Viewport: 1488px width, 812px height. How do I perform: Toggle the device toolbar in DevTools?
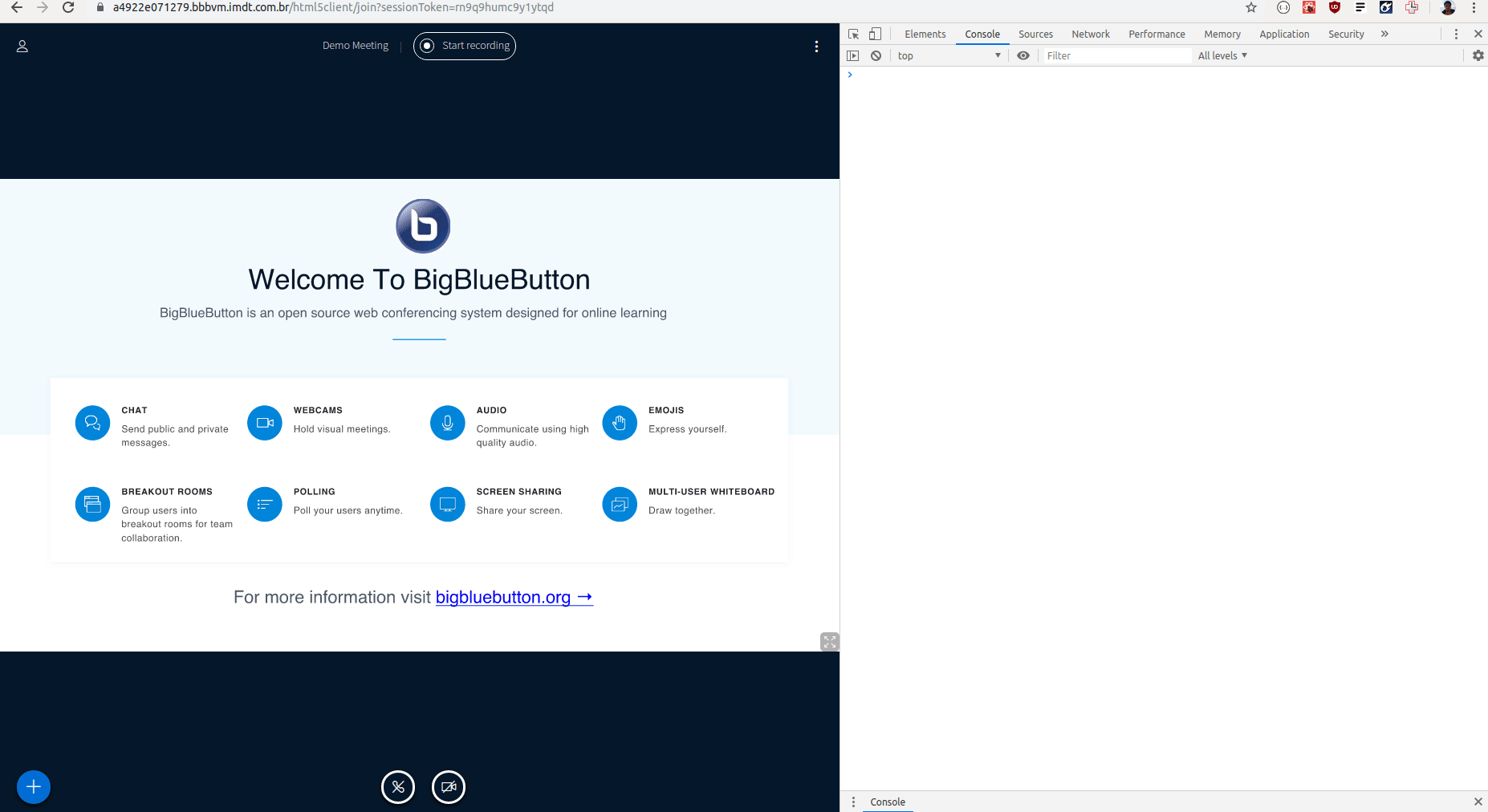pos(875,34)
